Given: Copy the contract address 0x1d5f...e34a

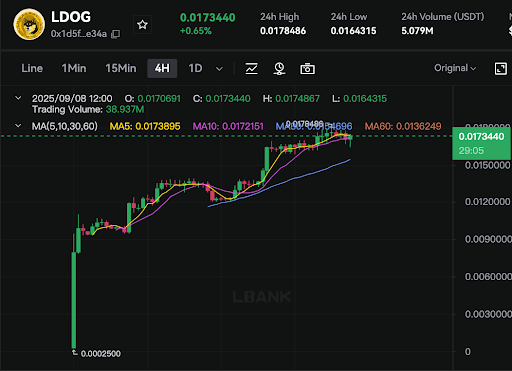Looking at the screenshot, I should pos(115,34).
